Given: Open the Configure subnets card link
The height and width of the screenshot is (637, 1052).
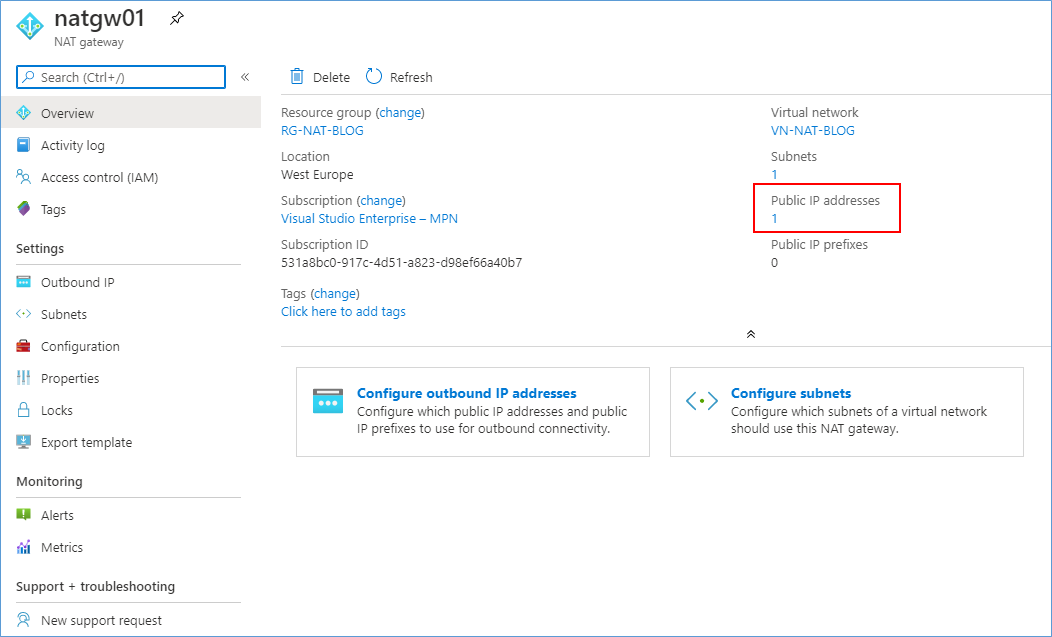Looking at the screenshot, I should [791, 393].
